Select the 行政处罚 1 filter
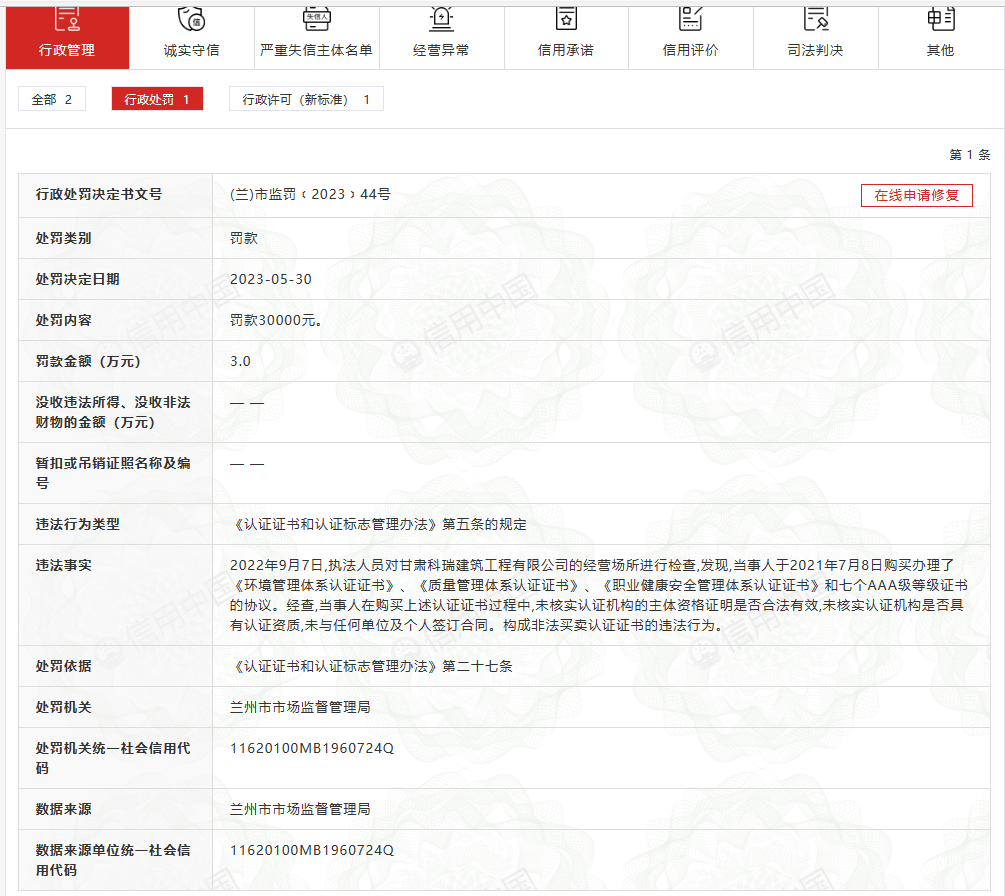Viewport: 1005px width, 896px height. tap(157, 99)
